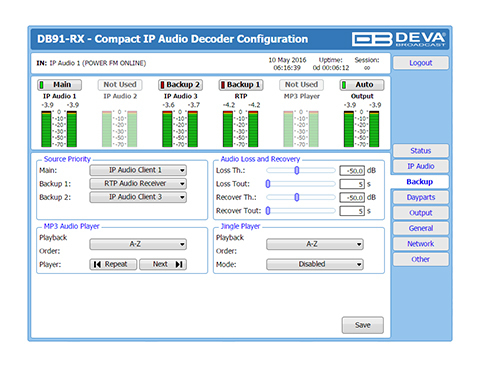Viewport: 488px width, 368px height.
Task: Open the Network settings page
Action: click(421, 244)
